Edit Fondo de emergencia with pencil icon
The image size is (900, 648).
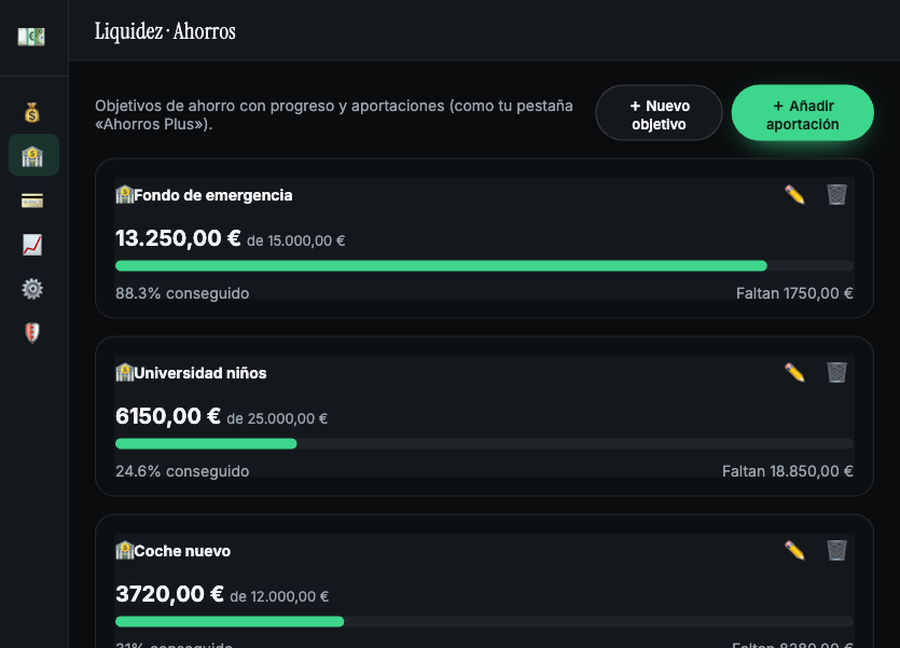tap(795, 195)
